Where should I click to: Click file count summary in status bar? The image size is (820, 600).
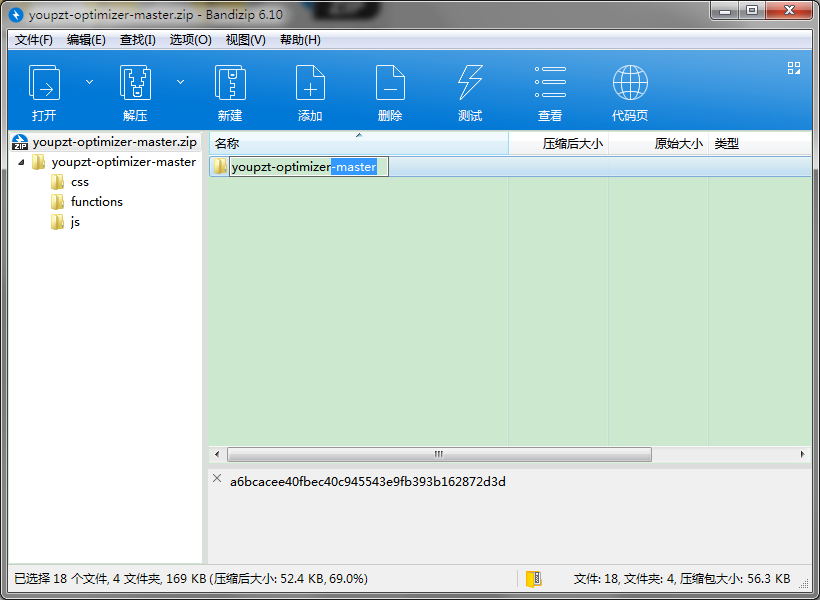(x=682, y=579)
